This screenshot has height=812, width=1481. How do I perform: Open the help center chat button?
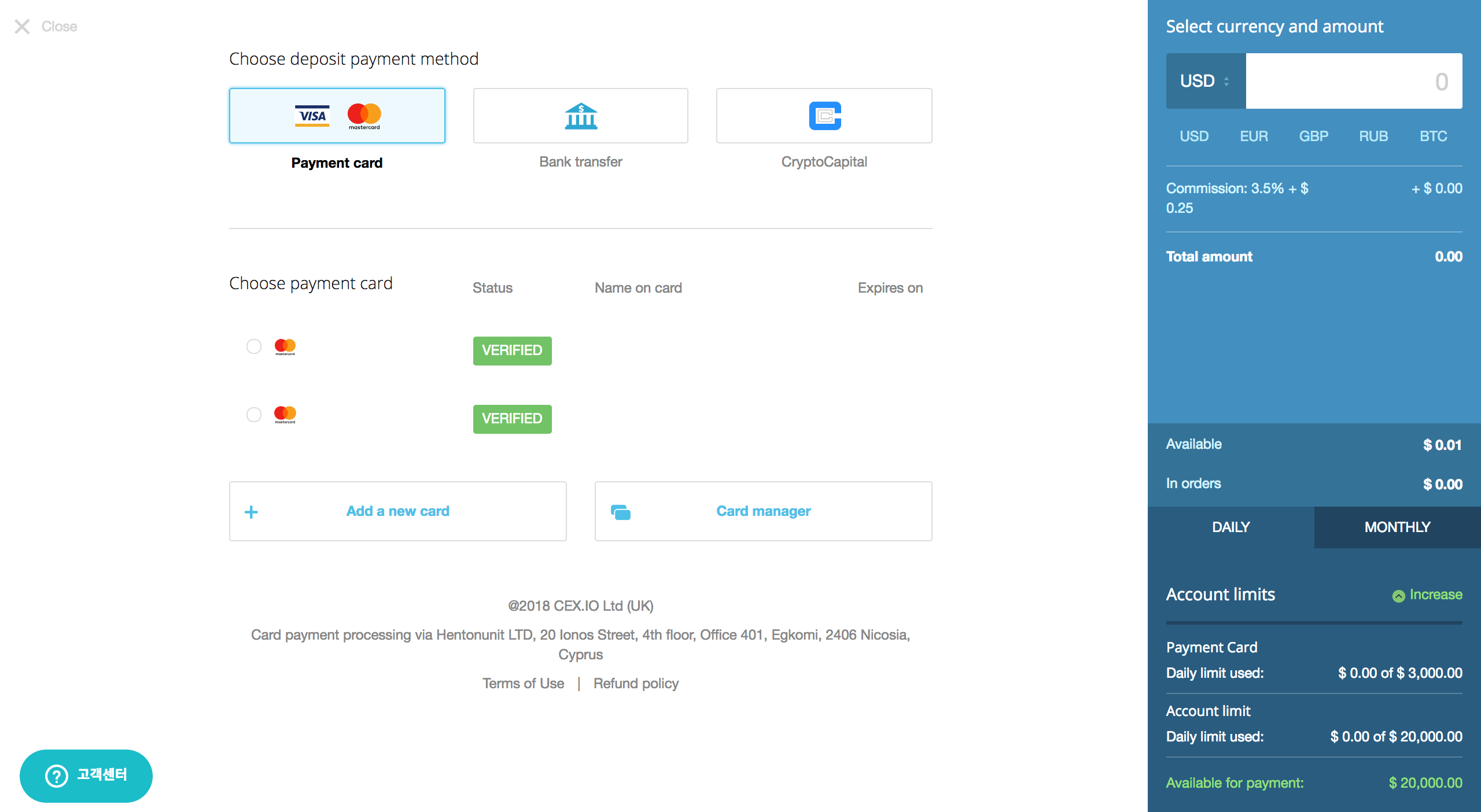(86, 776)
